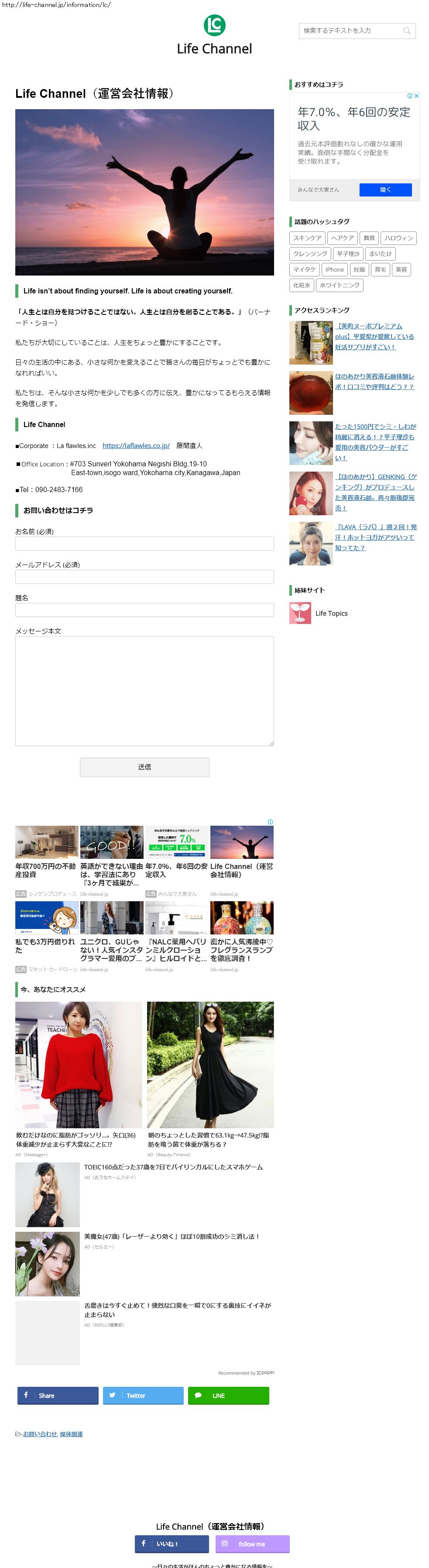
Task: Open the たった1500円でシミ・しわ article link
Action: pyautogui.click(x=375, y=442)
